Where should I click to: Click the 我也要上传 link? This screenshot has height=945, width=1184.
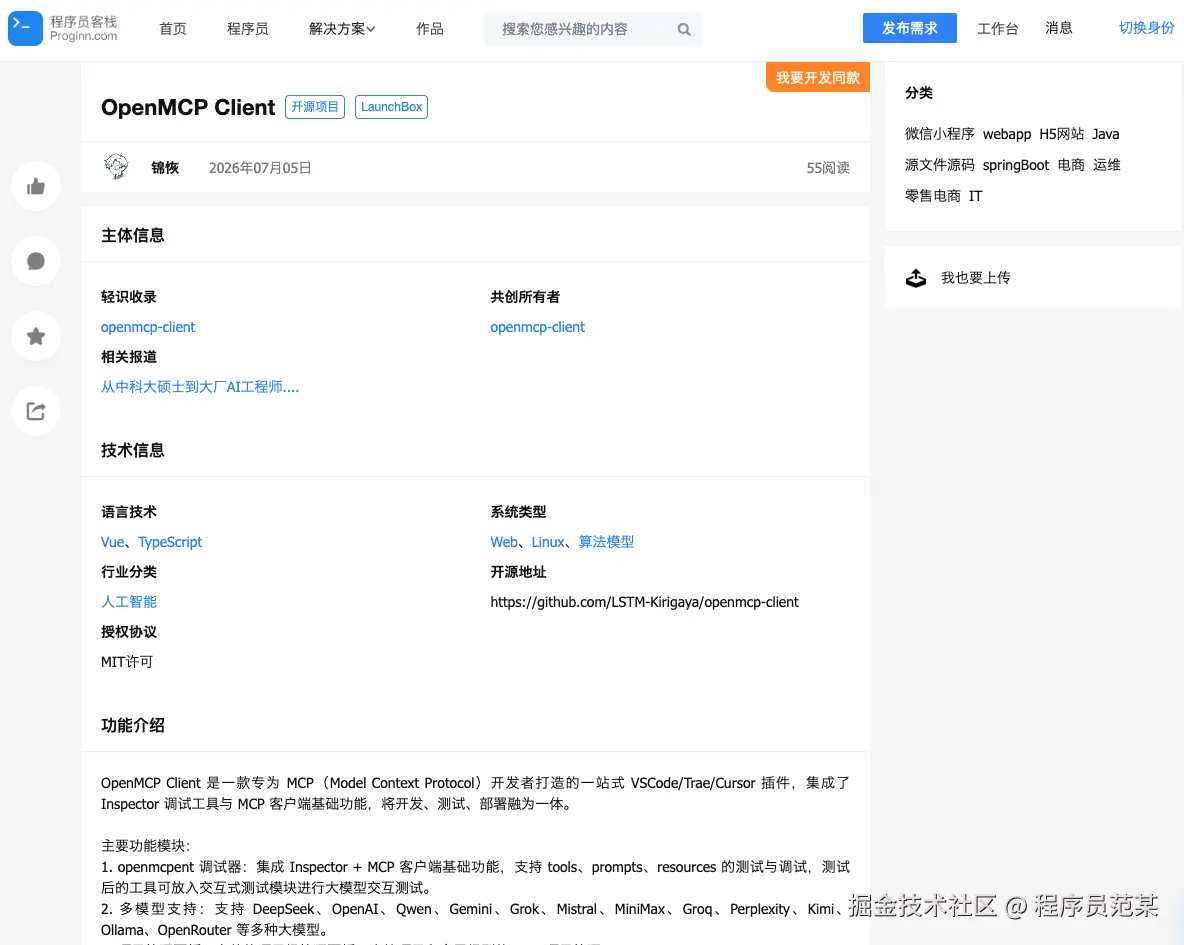pos(976,278)
